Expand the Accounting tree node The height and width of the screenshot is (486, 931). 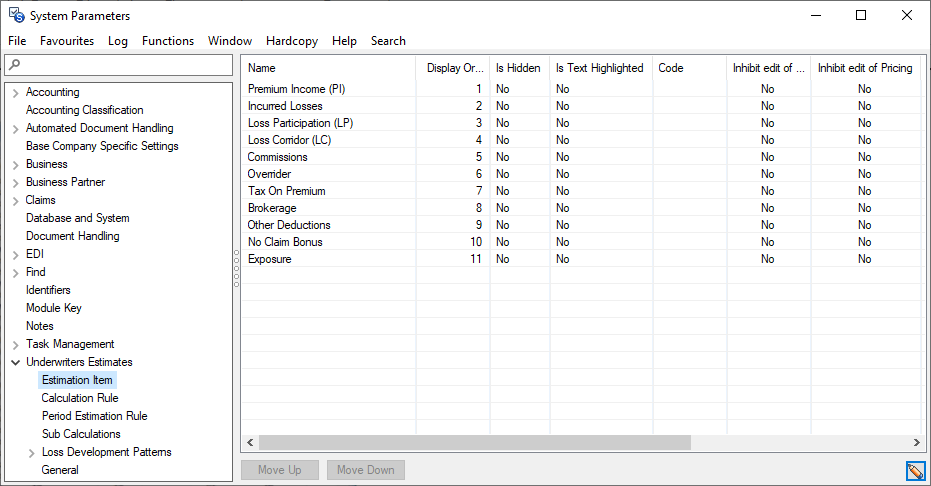tap(15, 93)
